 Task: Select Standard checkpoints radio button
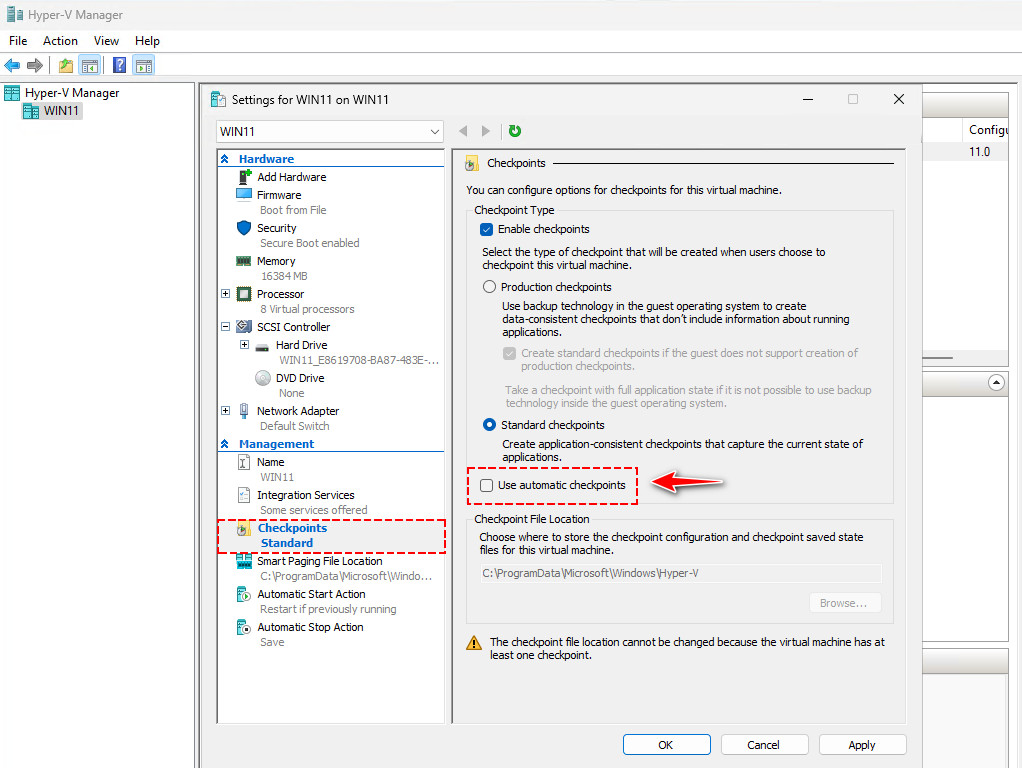pos(489,425)
